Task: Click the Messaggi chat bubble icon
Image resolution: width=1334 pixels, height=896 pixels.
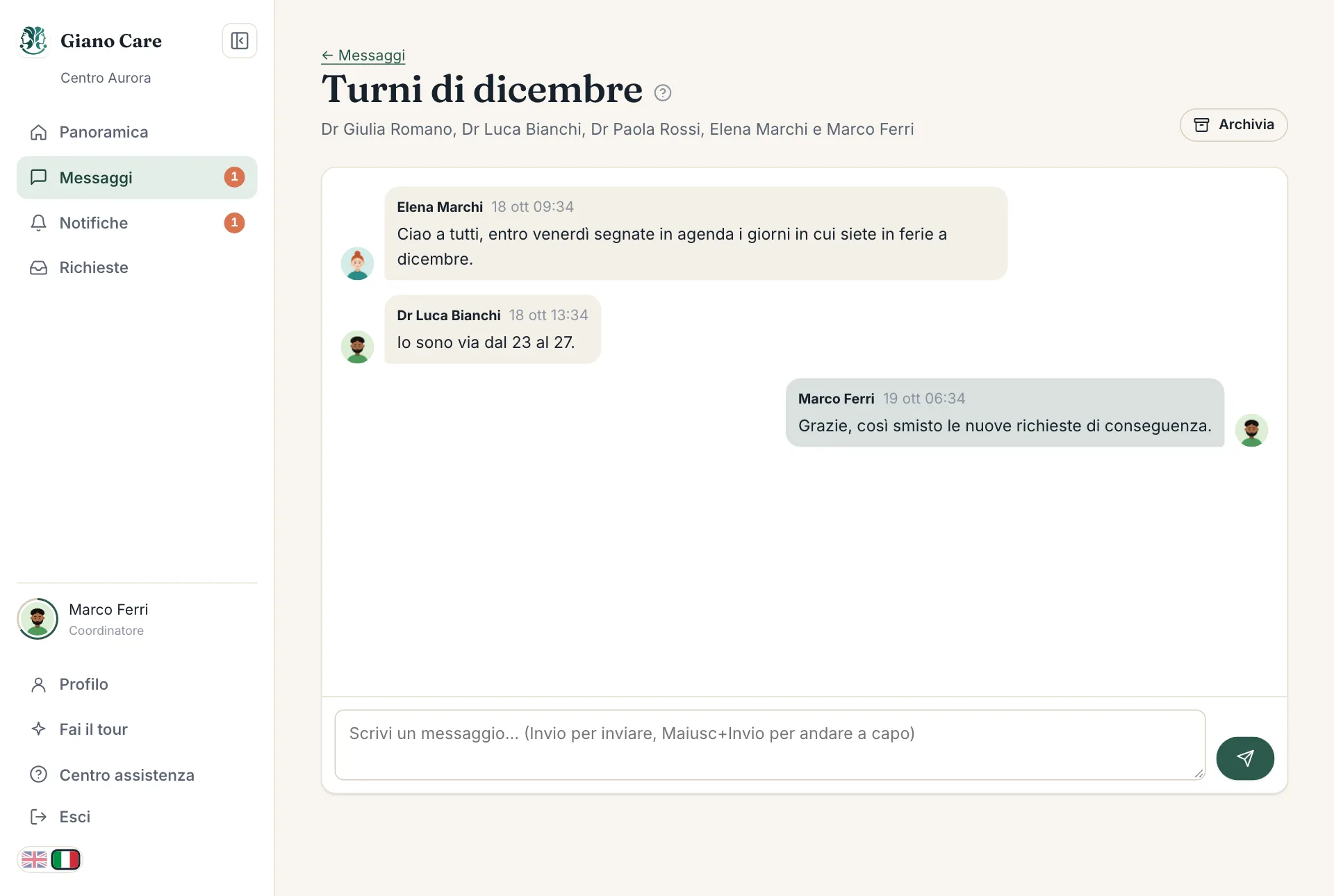Action: coord(39,177)
